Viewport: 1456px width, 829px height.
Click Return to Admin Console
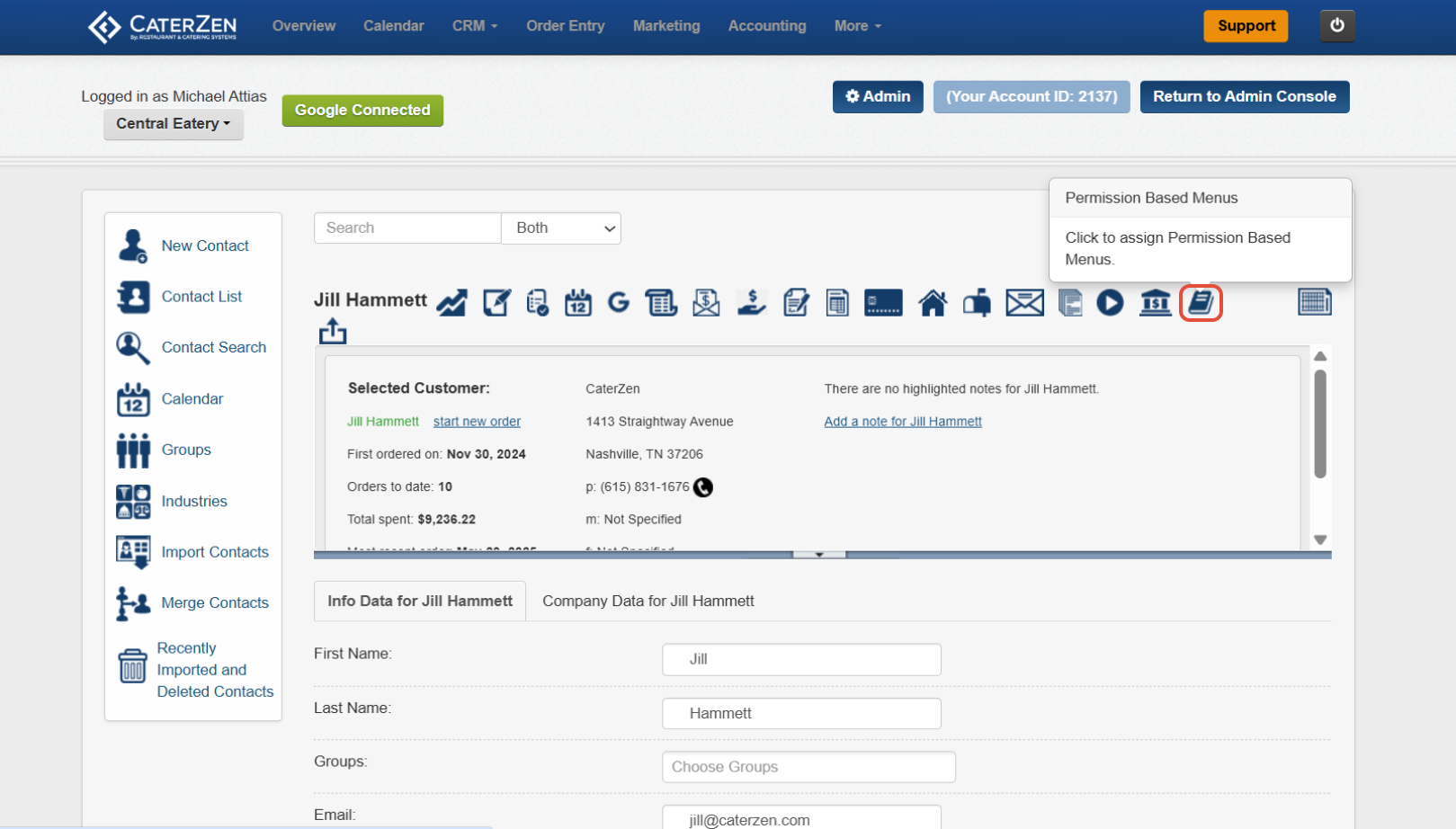[1245, 96]
